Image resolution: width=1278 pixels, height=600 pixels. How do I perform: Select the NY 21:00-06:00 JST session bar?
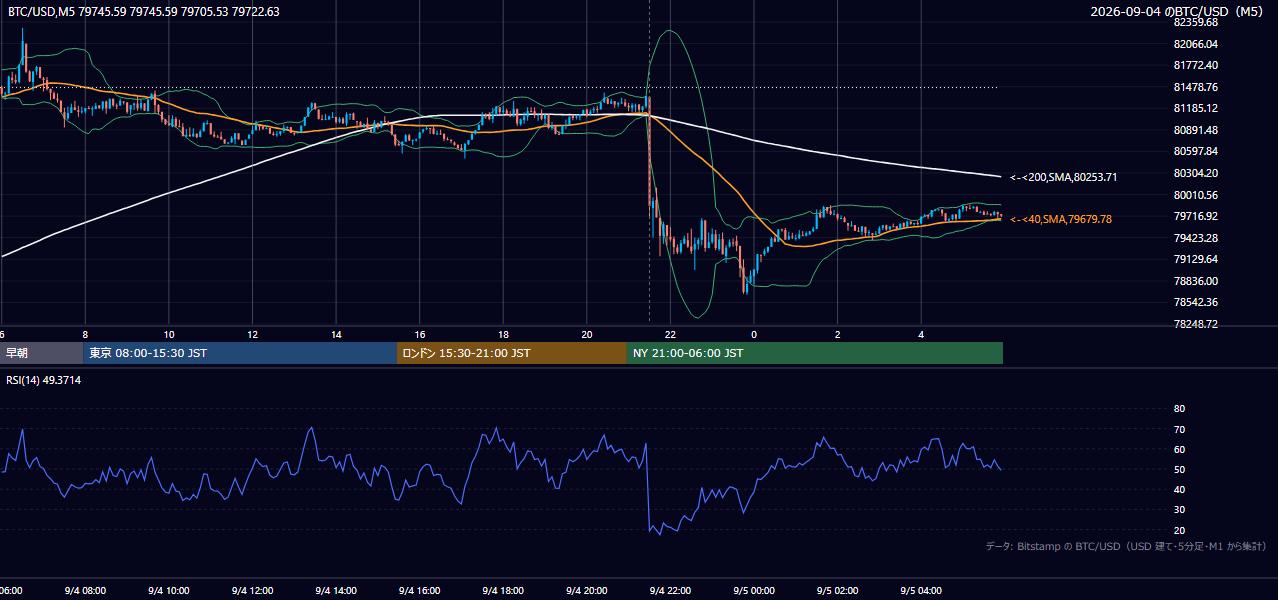pos(815,353)
